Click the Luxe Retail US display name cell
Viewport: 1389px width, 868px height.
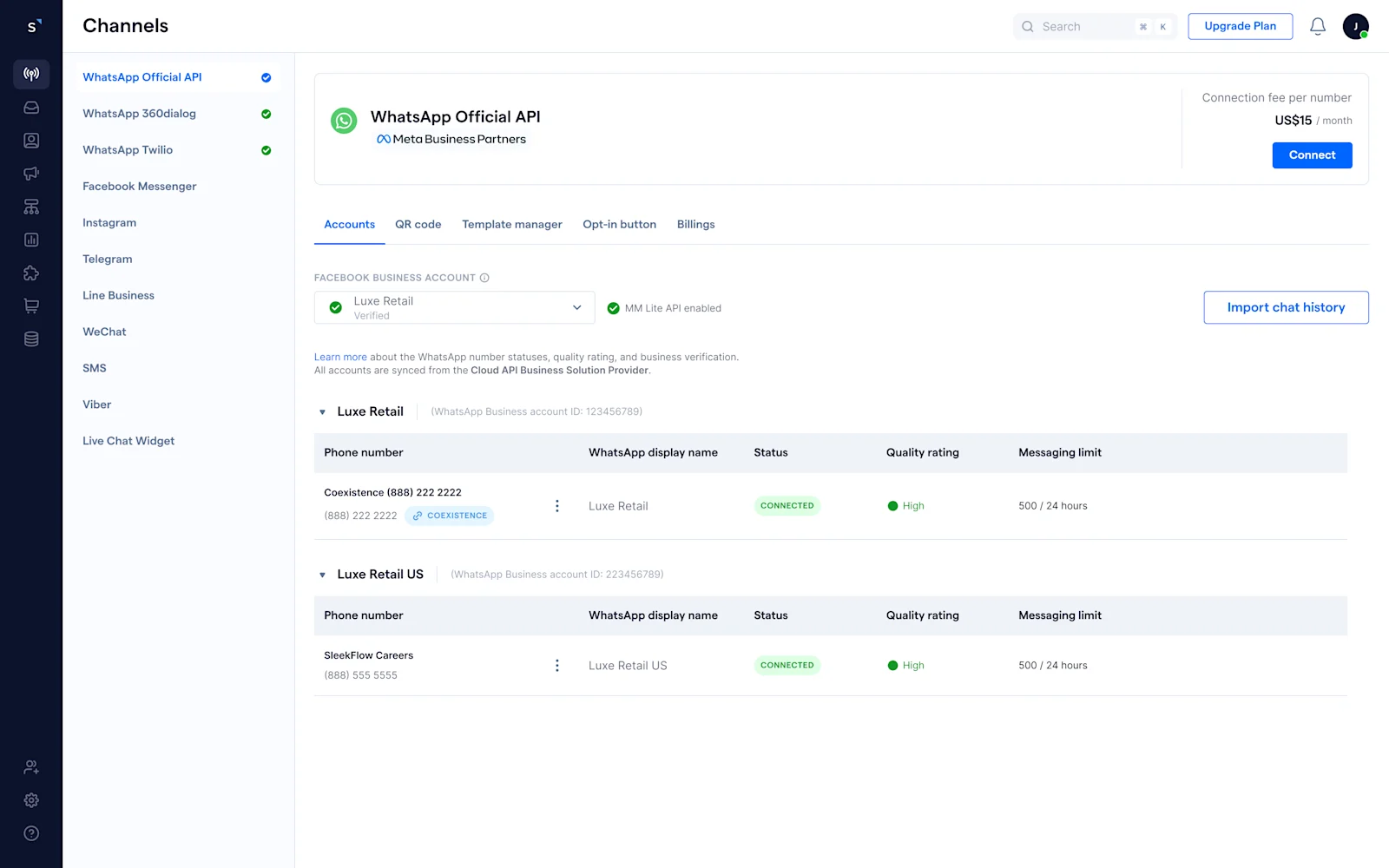coord(628,666)
